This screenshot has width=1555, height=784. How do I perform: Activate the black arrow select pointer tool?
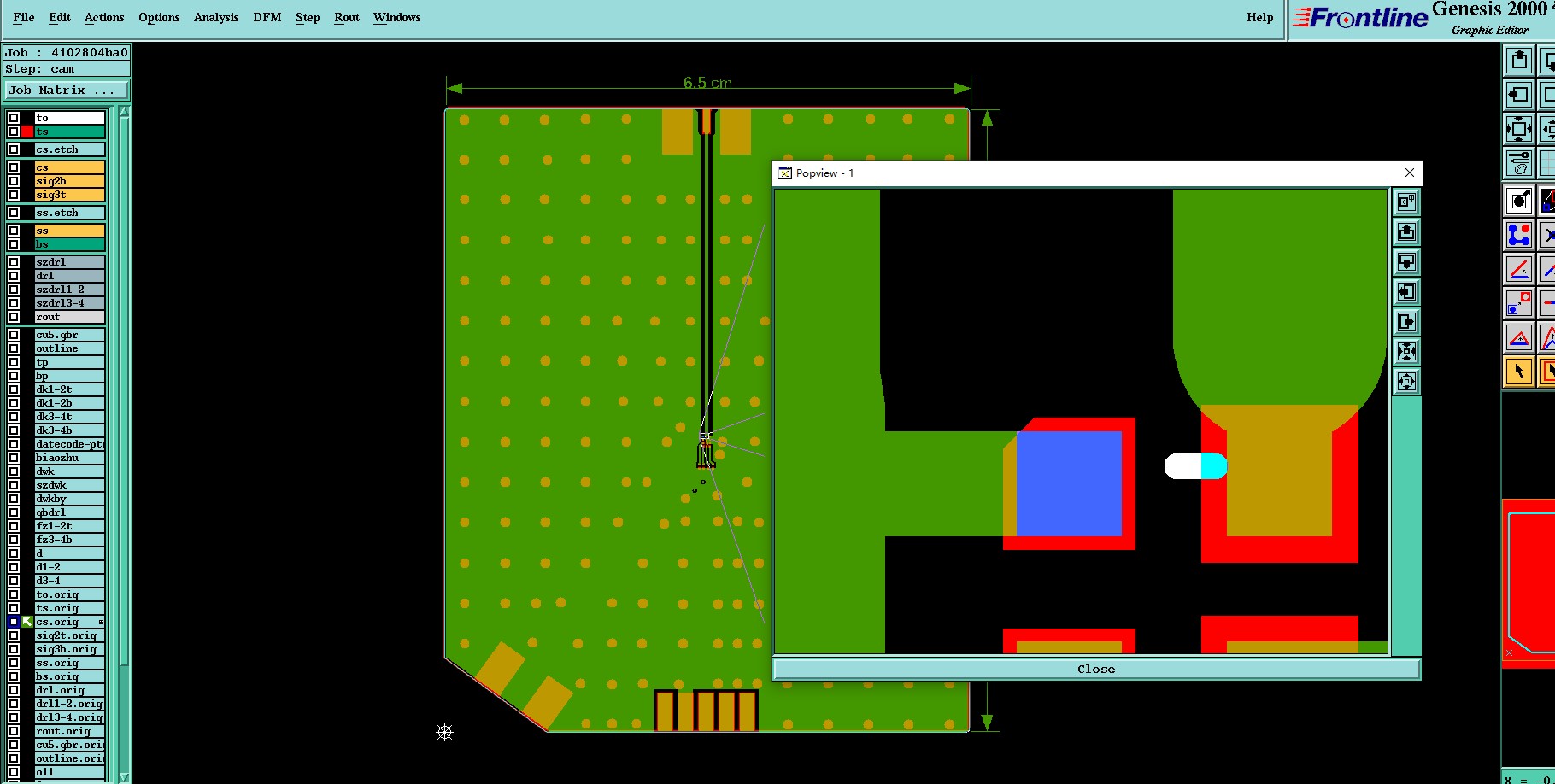click(1518, 372)
